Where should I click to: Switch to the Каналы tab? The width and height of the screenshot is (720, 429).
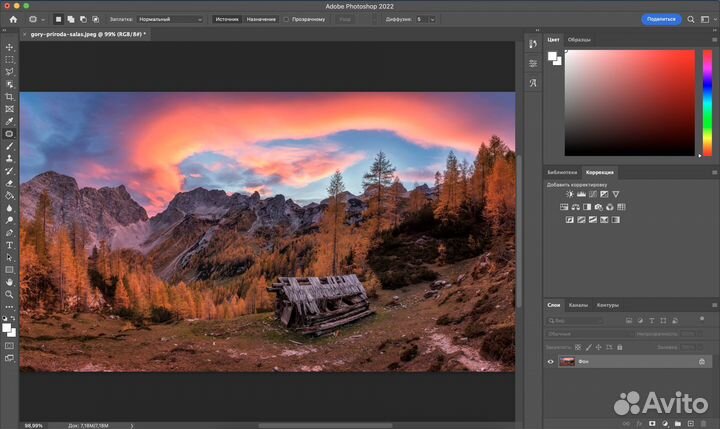pos(578,305)
